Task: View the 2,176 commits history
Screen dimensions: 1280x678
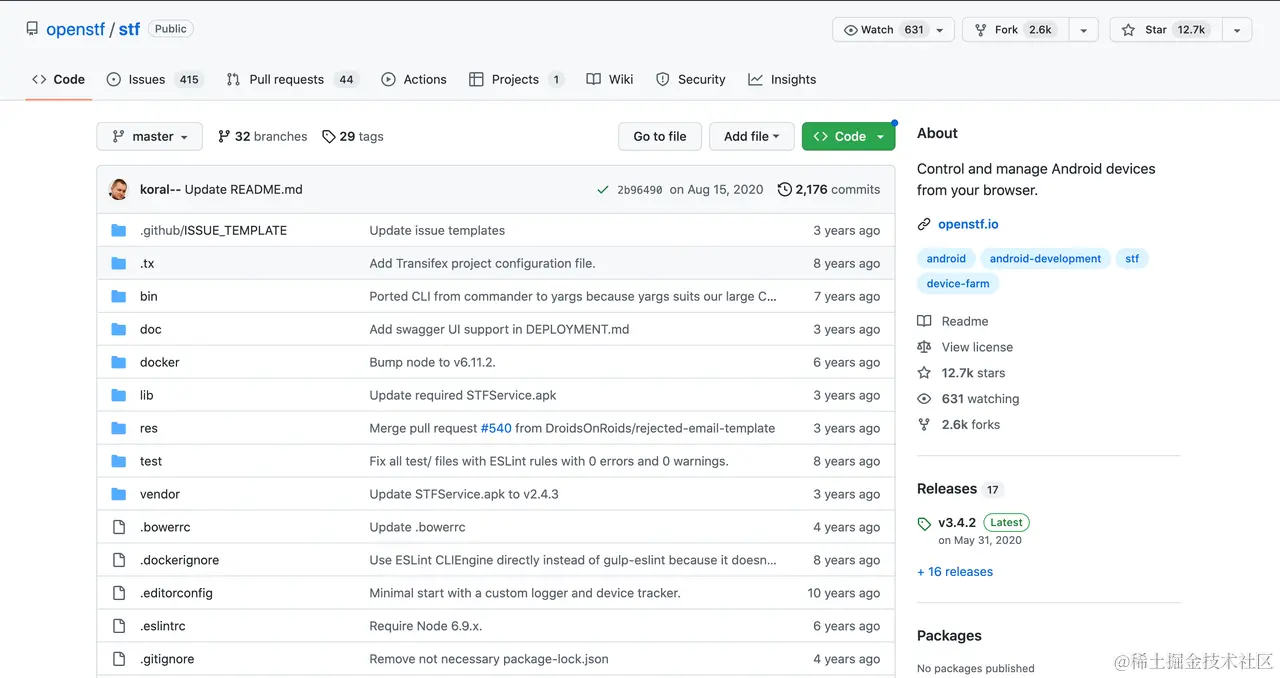Action: 829,189
